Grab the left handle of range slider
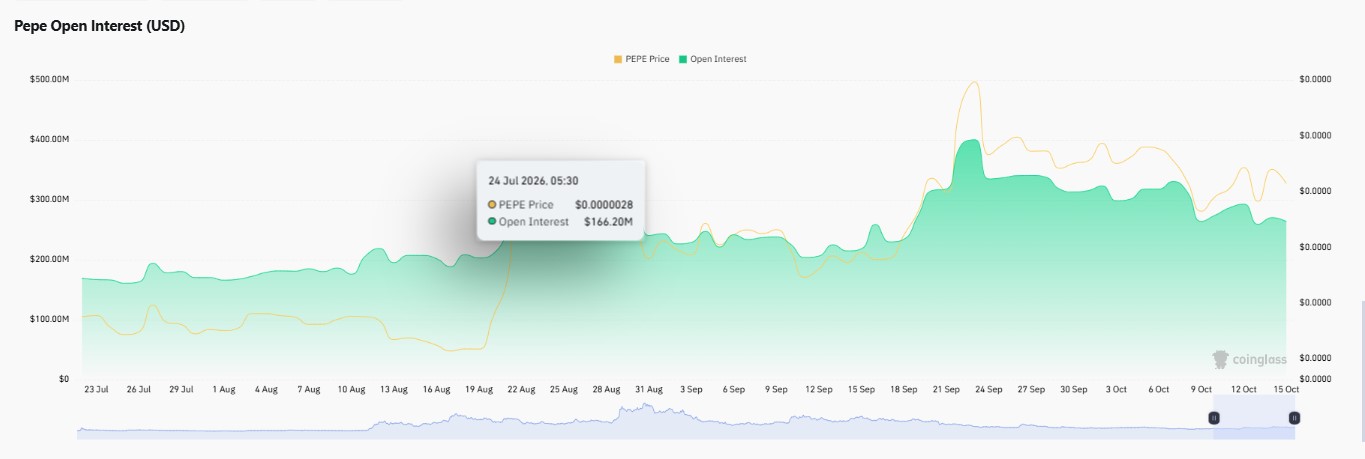The image size is (1365, 459). (1215, 418)
